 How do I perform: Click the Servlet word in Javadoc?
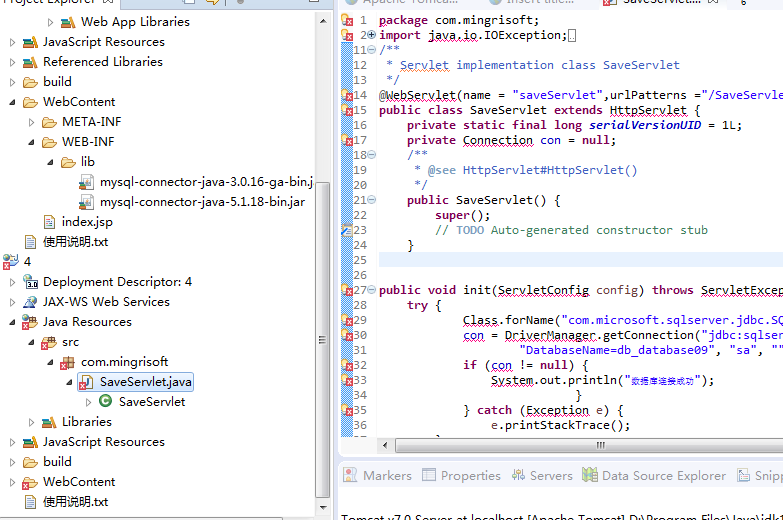click(x=424, y=65)
